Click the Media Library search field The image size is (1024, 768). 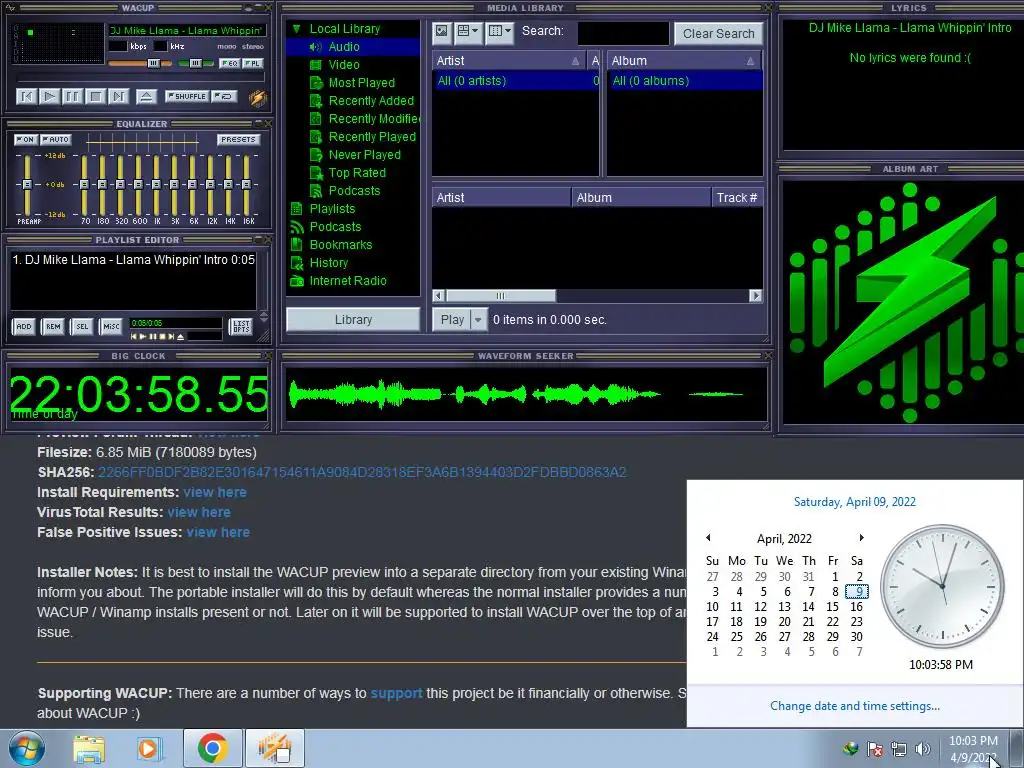pyautogui.click(x=623, y=33)
